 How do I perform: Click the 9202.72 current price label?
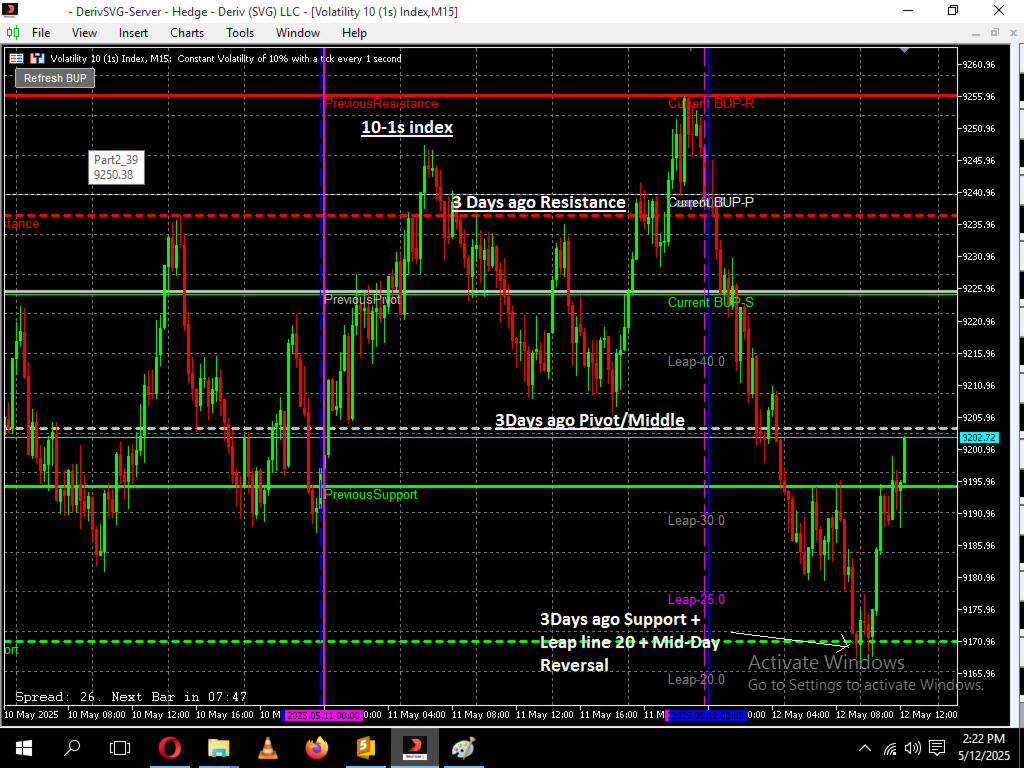pos(978,438)
